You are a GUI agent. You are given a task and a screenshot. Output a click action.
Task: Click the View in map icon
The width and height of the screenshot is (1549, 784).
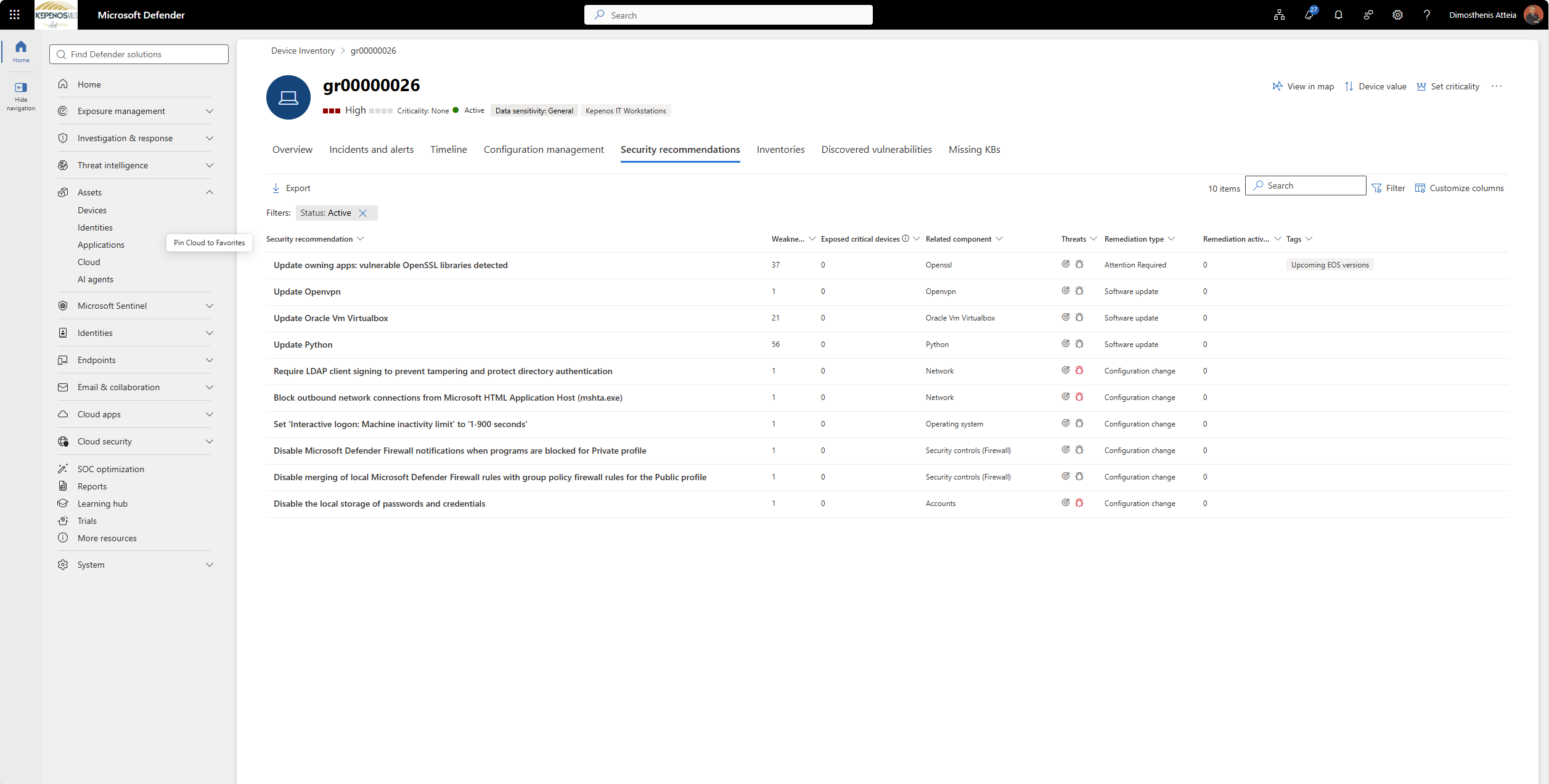tap(1277, 86)
